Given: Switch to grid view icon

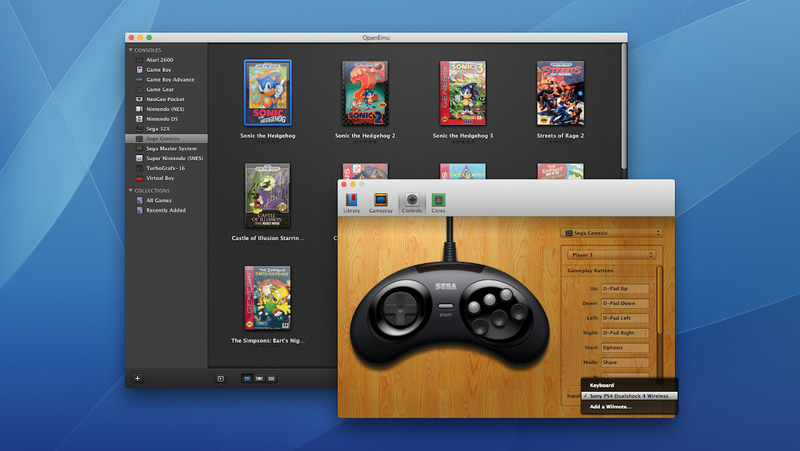Looking at the screenshot, I should tap(247, 379).
